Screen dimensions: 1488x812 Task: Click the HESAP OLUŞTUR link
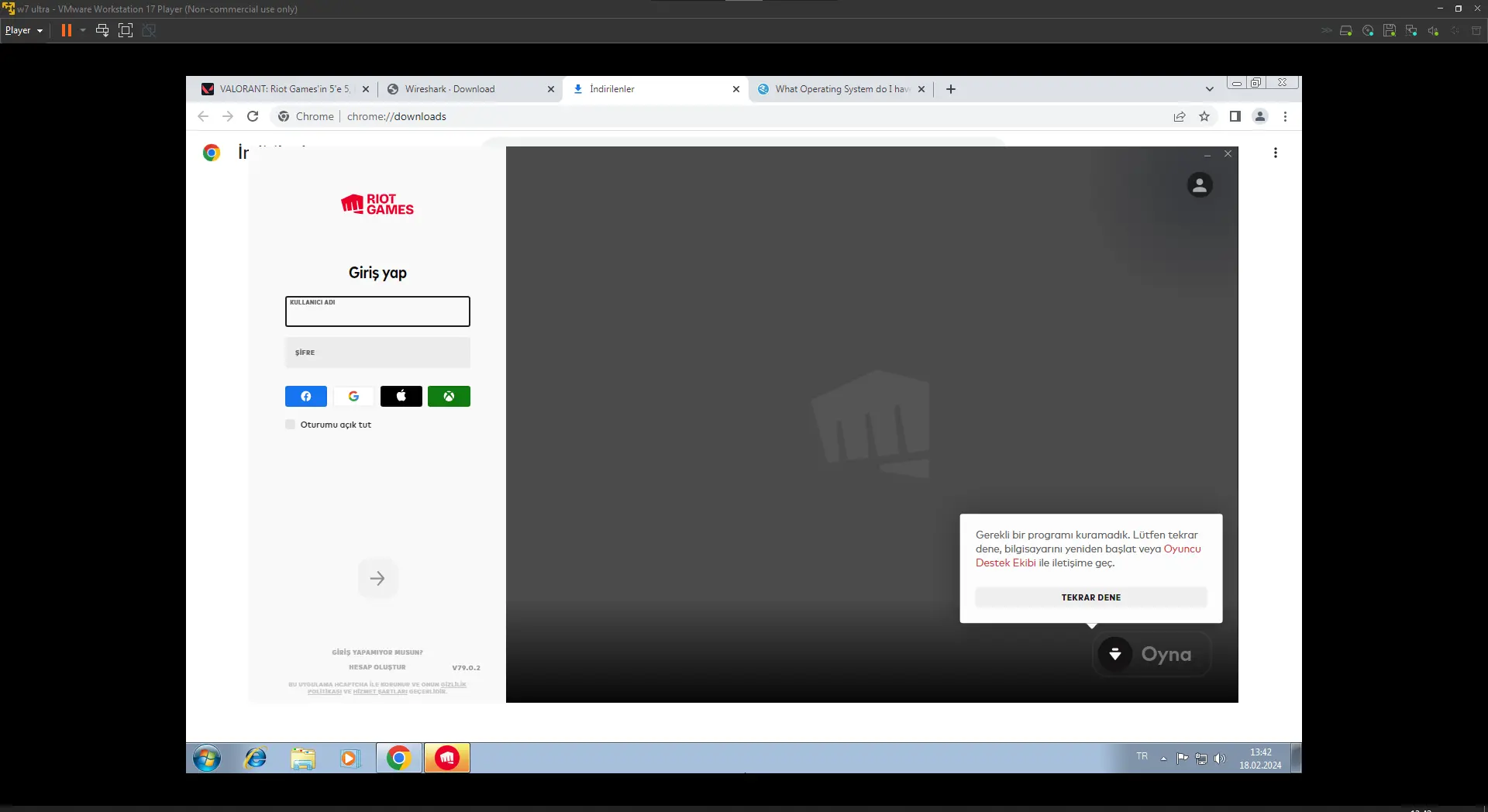click(x=377, y=667)
